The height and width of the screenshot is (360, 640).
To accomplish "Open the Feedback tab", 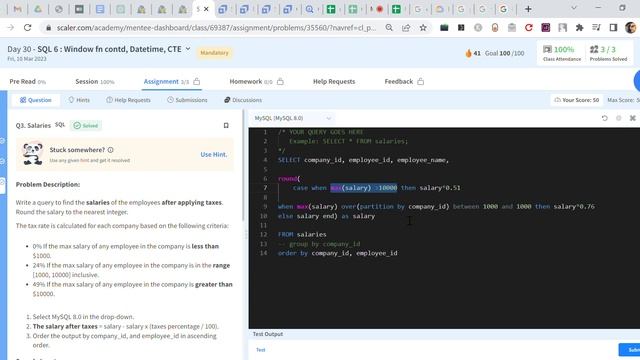I will 404,82.
